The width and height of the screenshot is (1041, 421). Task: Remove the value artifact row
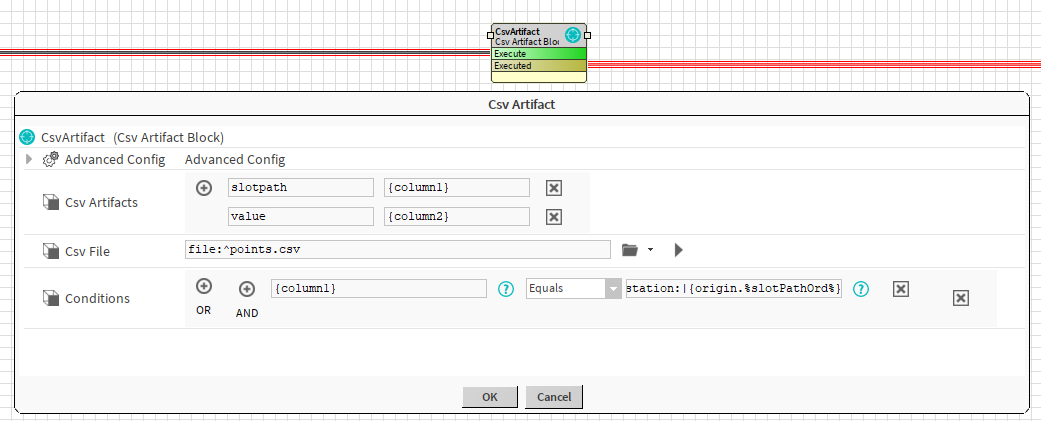click(554, 217)
